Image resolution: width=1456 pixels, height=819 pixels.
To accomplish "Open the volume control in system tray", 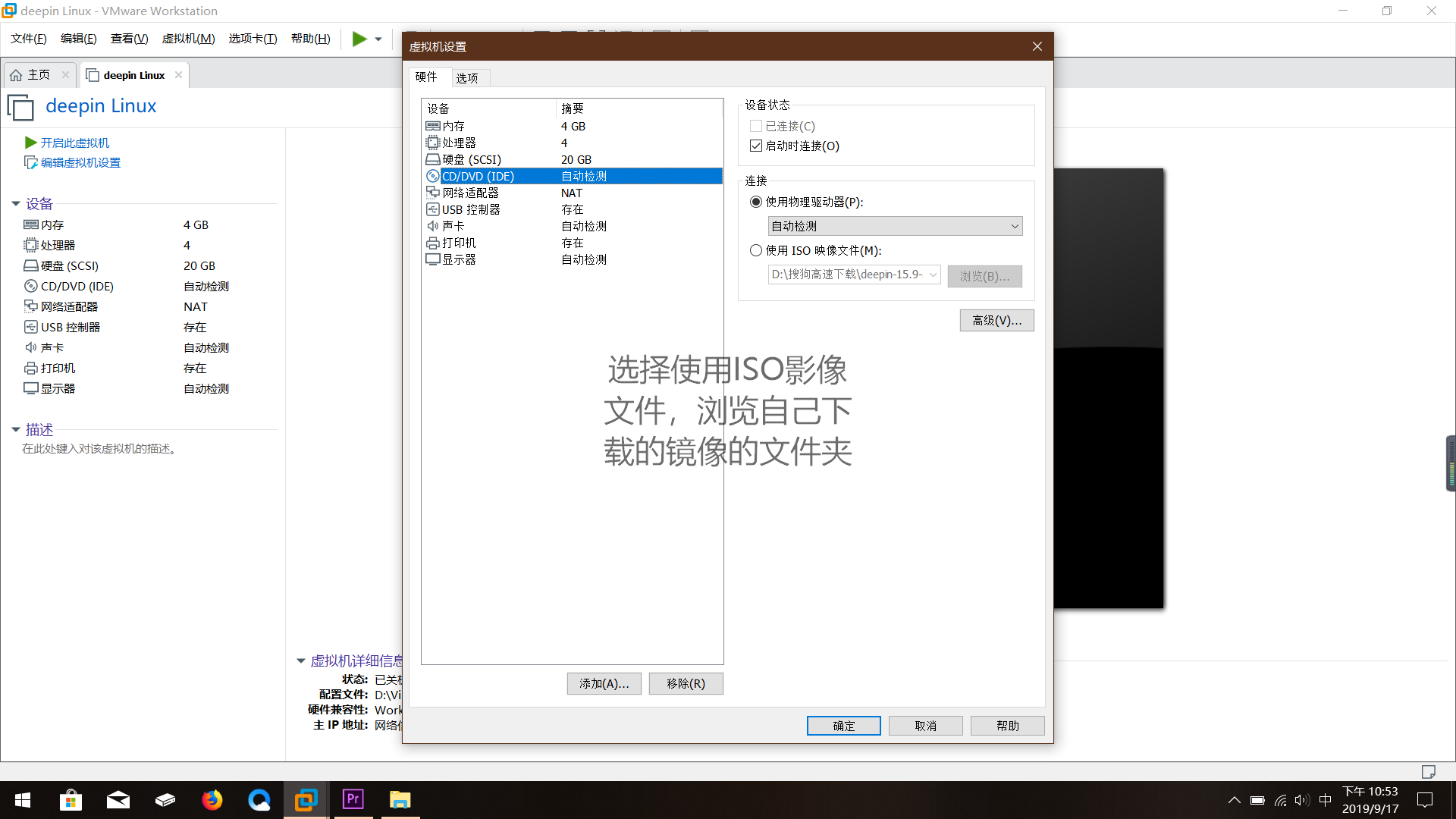I will click(1302, 800).
